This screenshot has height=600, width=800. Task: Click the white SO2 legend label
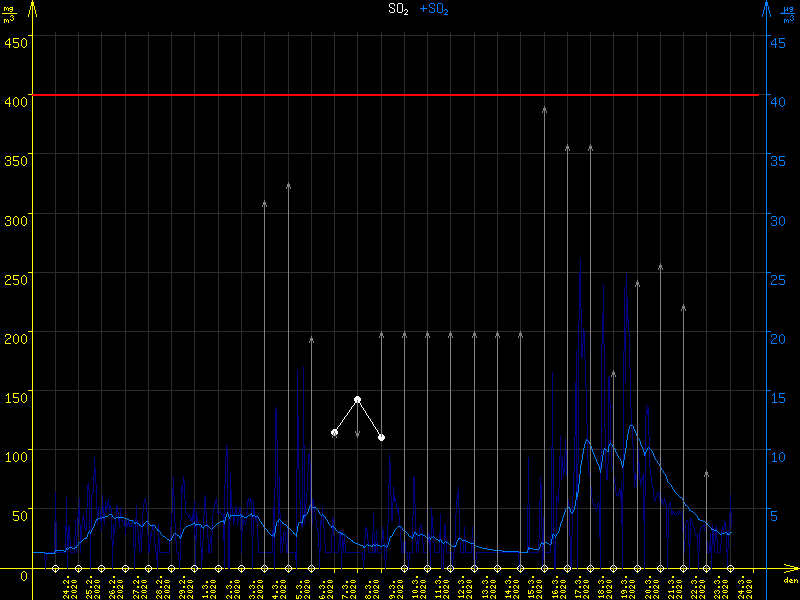(398, 9)
